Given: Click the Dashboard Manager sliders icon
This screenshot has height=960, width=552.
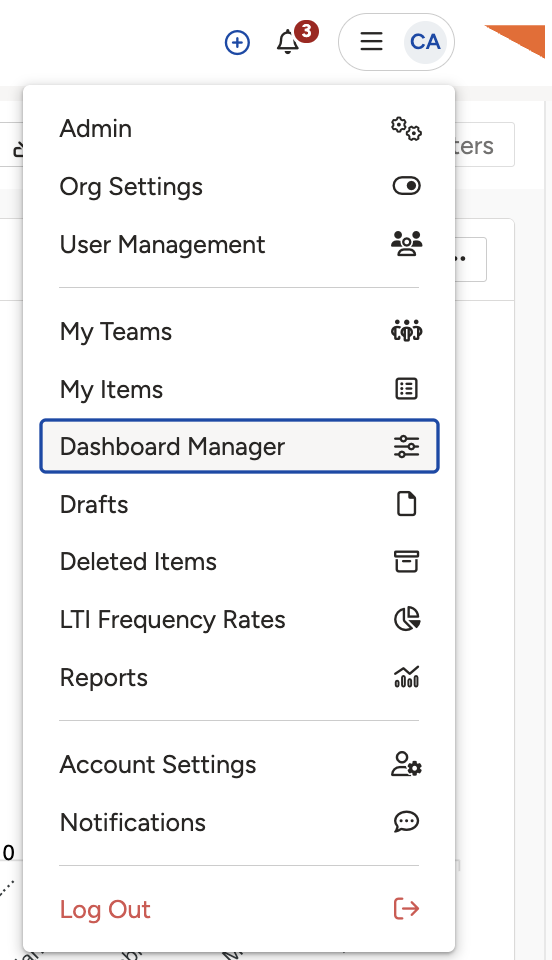Looking at the screenshot, I should [406, 446].
